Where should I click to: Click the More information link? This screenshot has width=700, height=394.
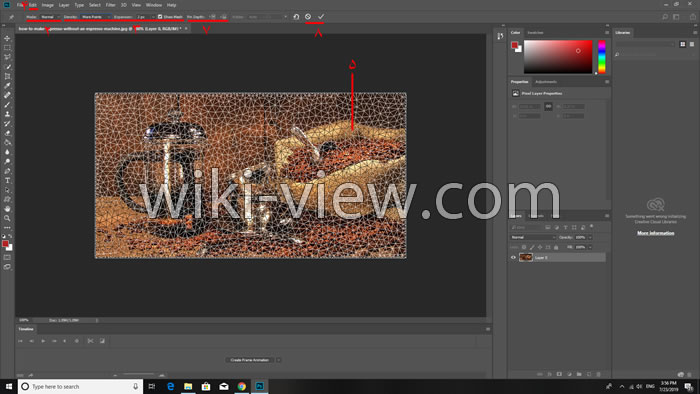click(655, 233)
